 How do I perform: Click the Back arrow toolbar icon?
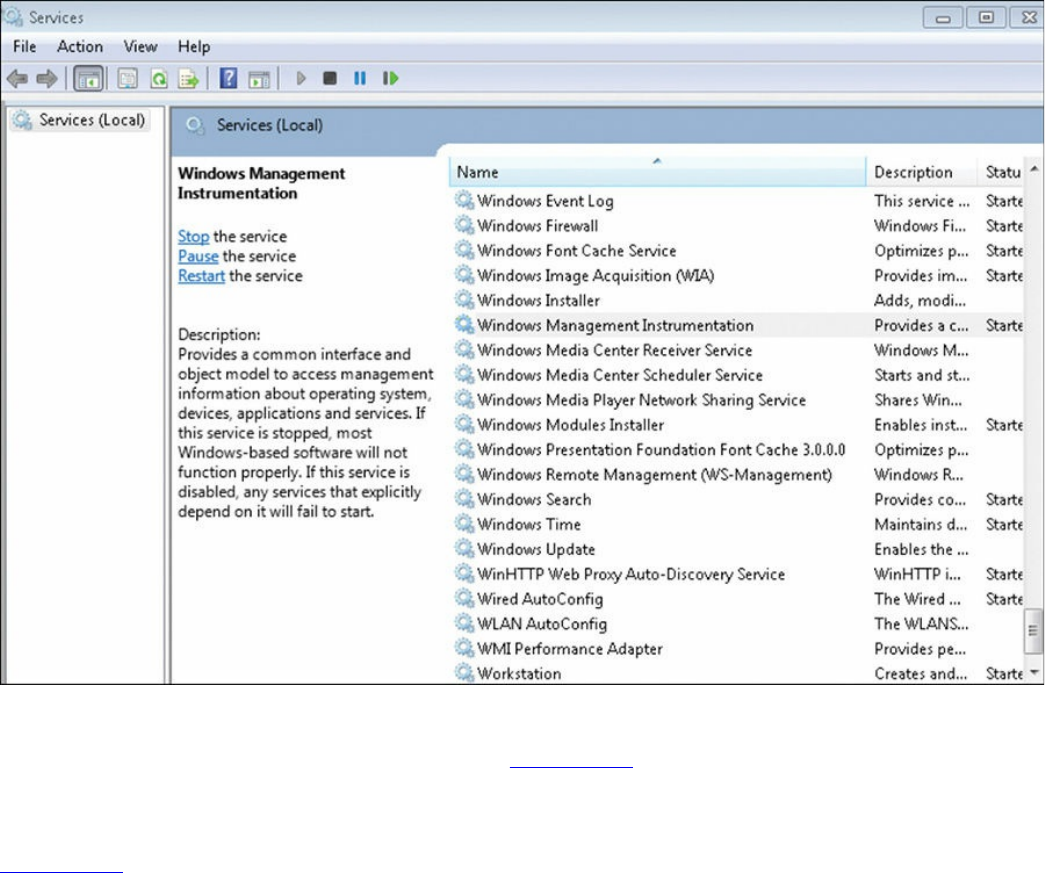click(17, 79)
